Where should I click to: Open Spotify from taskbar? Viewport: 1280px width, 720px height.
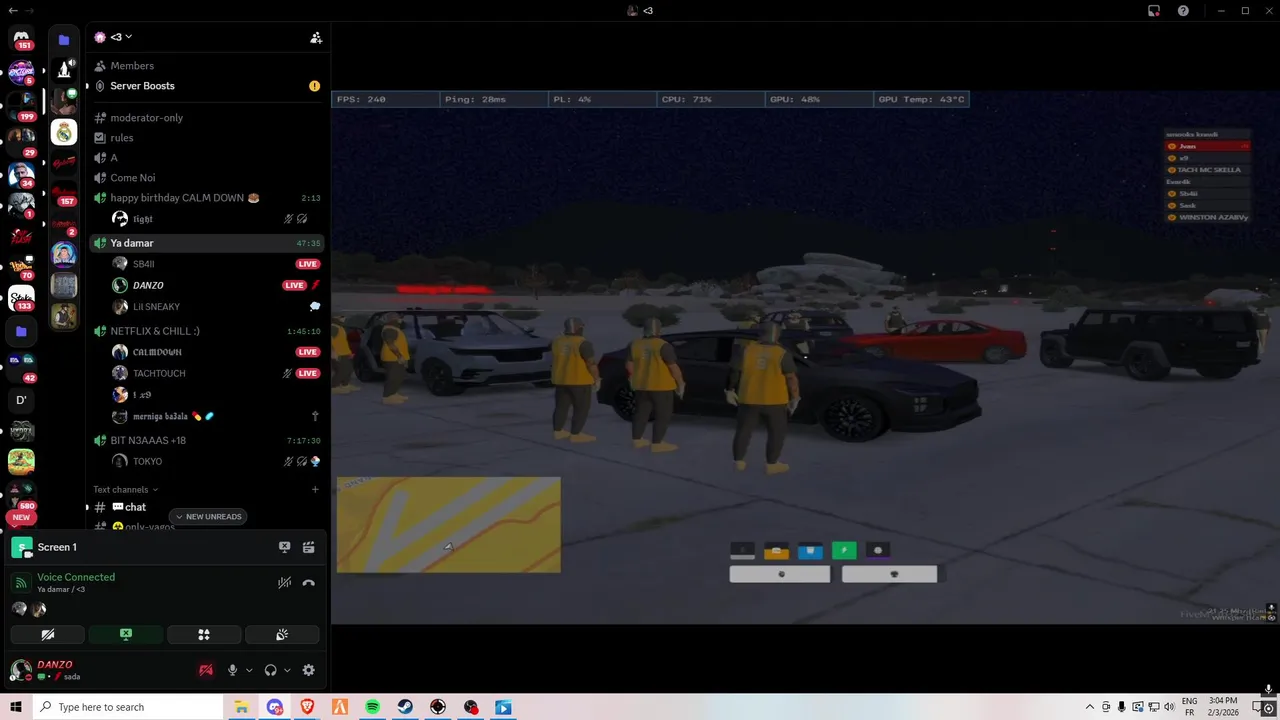coord(372,707)
